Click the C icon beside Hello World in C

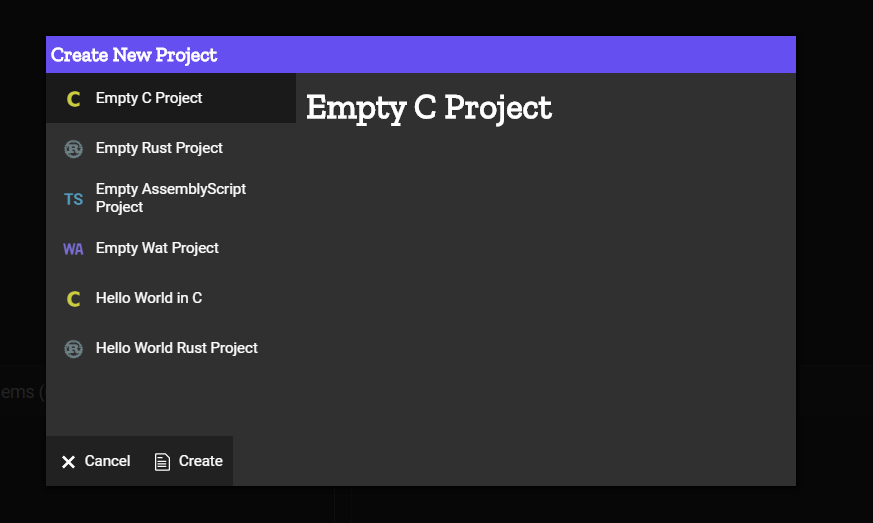tap(73, 299)
